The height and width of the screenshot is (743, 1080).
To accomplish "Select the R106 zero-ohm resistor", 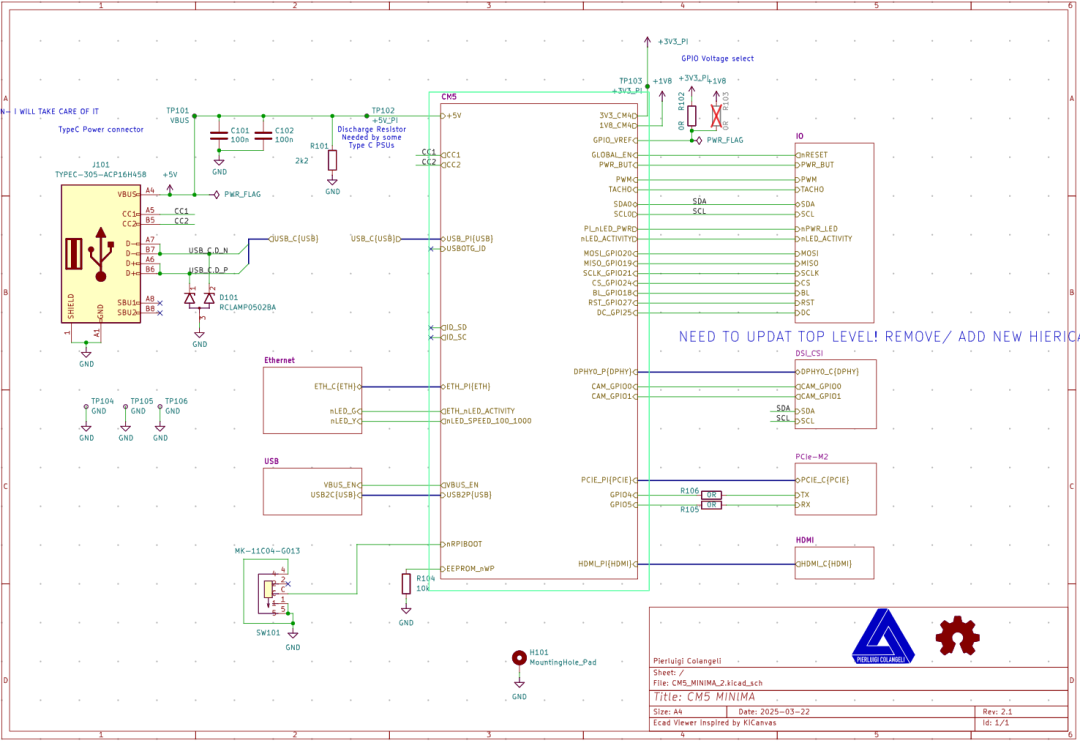I will click(x=712, y=495).
